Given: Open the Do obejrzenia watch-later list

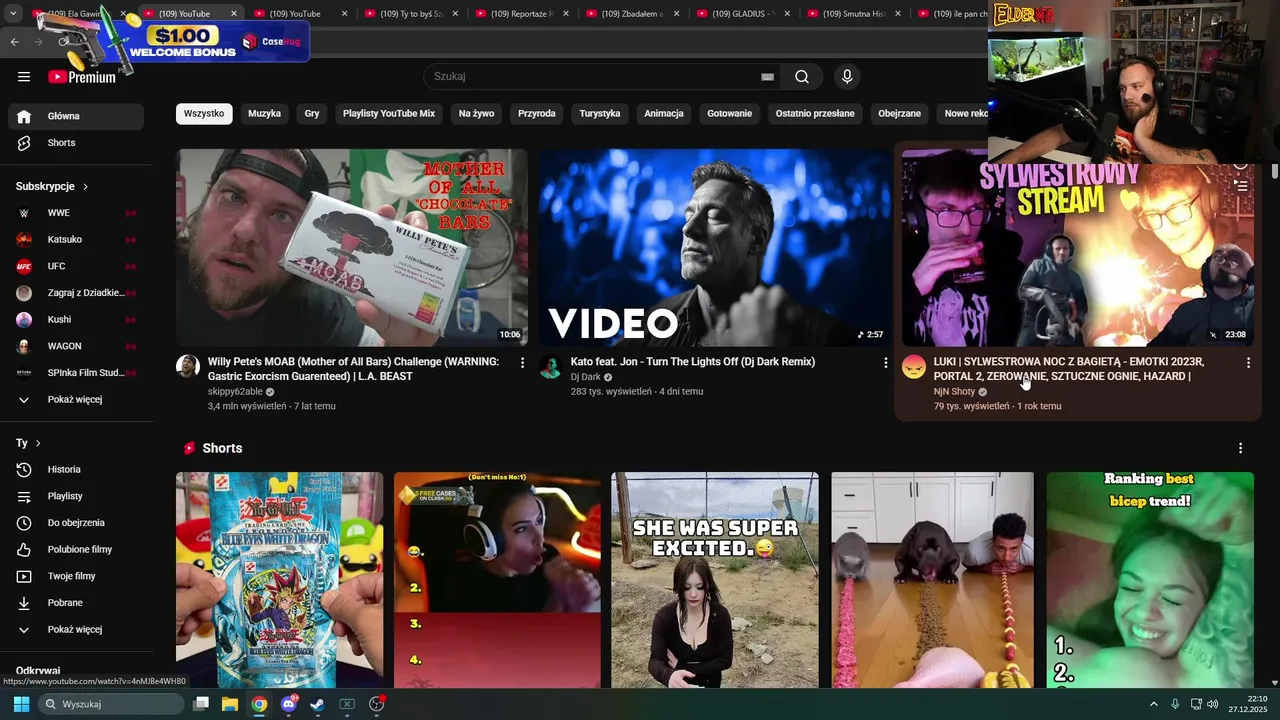Looking at the screenshot, I should pyautogui.click(x=76, y=523).
